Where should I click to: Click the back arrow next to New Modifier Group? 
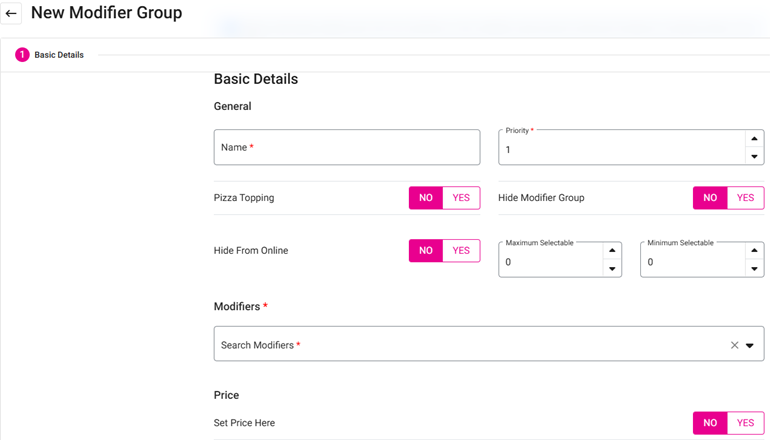(x=12, y=14)
